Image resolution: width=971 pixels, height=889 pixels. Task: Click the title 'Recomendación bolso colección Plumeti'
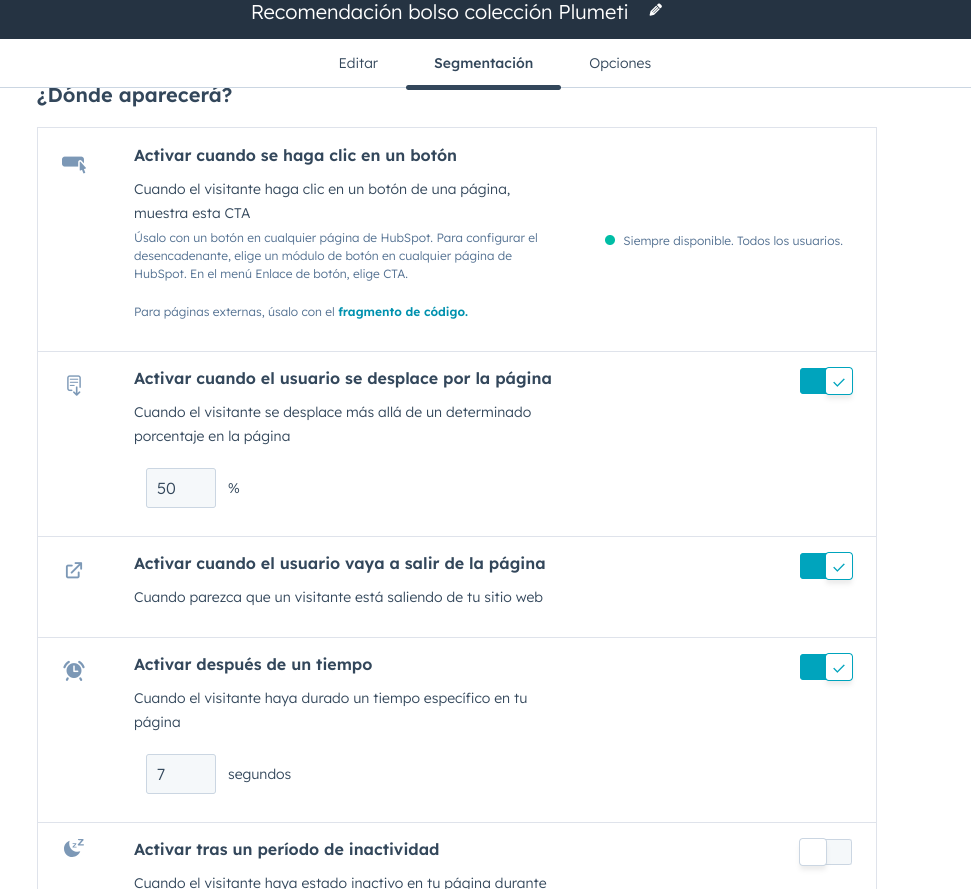(x=439, y=12)
